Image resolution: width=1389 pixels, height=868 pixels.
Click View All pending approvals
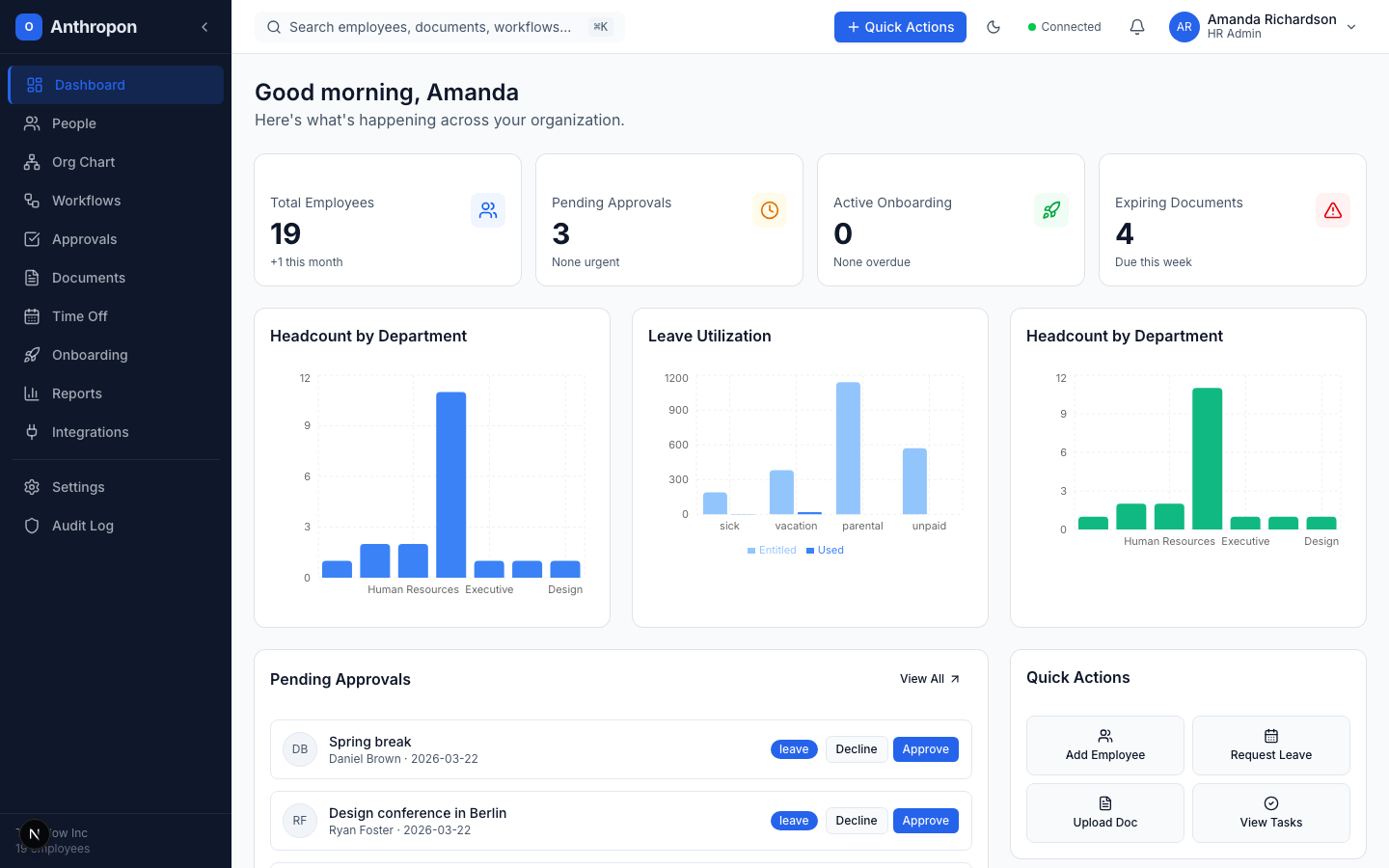click(x=928, y=678)
